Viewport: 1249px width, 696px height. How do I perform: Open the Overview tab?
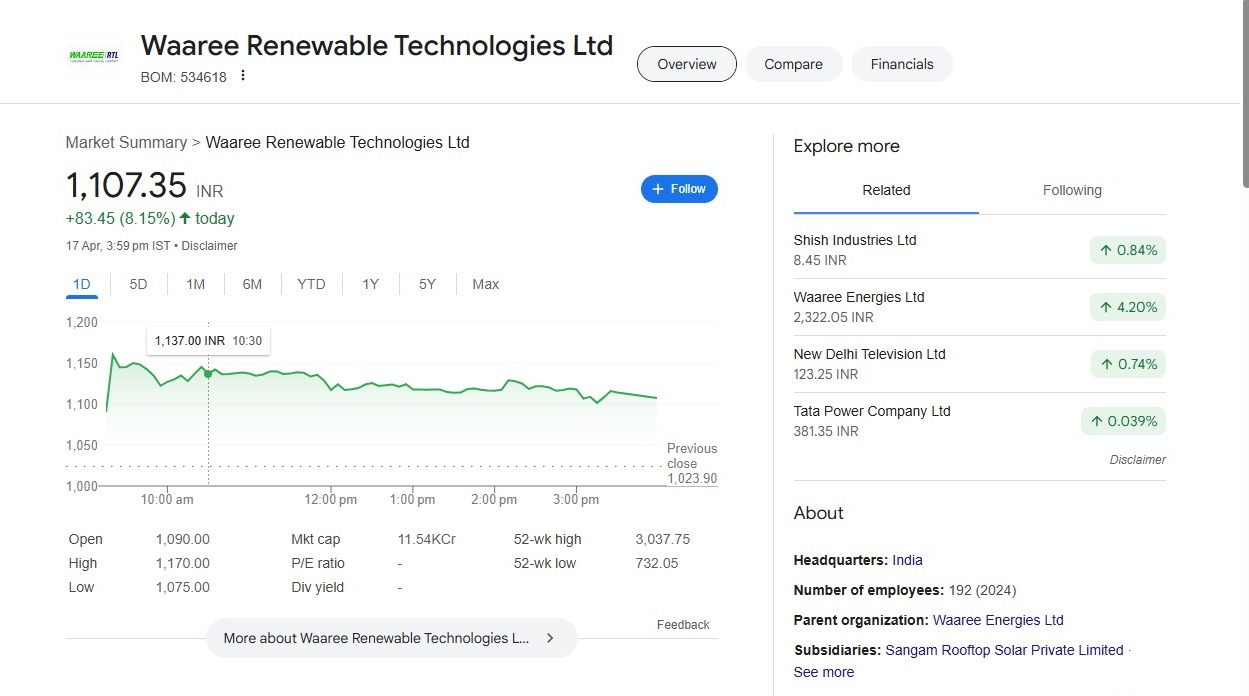pyautogui.click(x=687, y=64)
